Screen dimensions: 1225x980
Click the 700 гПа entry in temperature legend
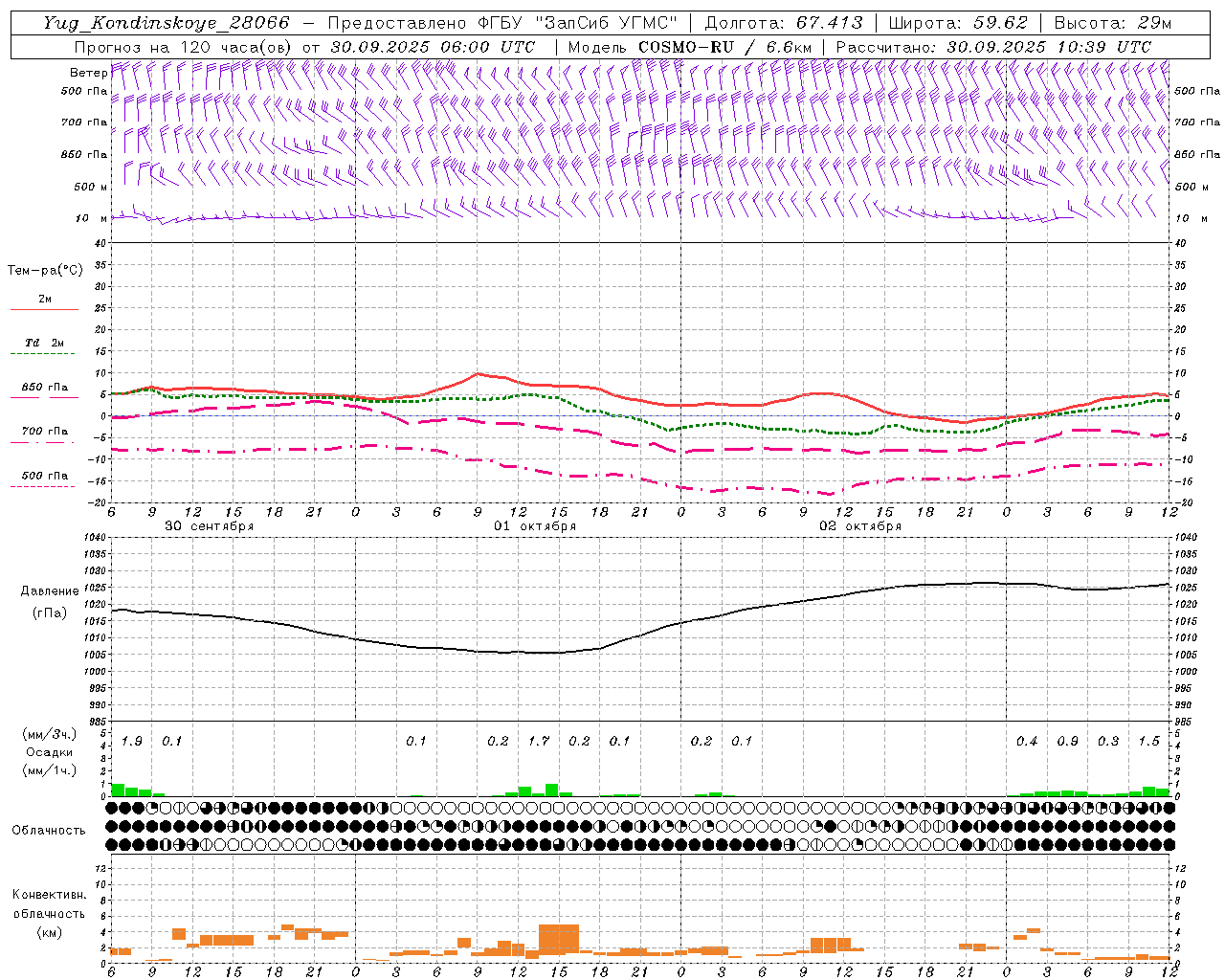pyautogui.click(x=45, y=432)
